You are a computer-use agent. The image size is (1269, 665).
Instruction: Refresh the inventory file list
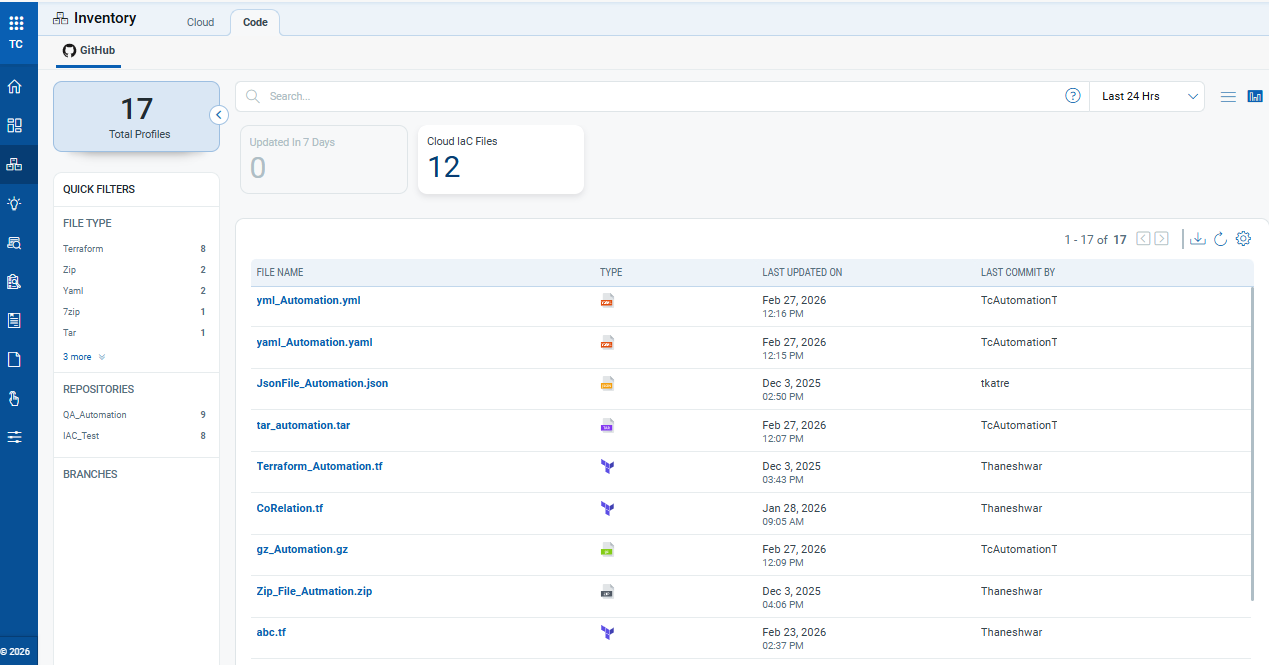(1220, 239)
